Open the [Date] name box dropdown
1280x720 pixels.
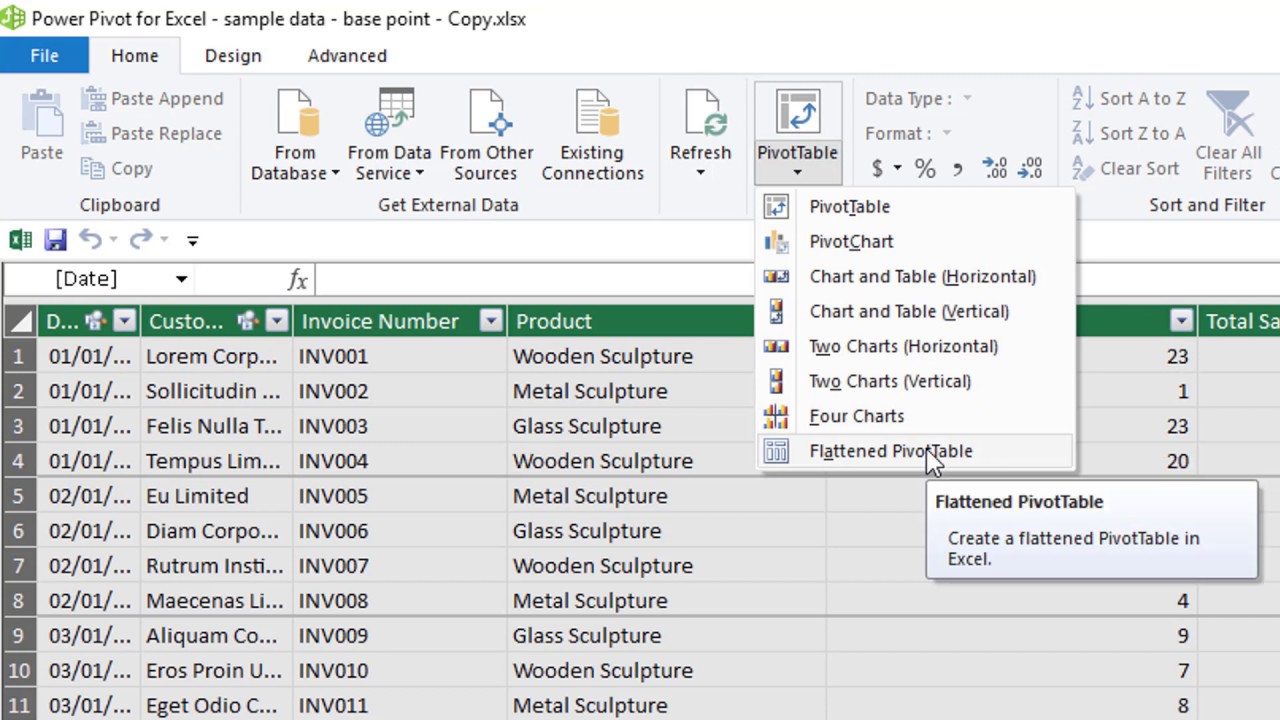click(x=181, y=279)
